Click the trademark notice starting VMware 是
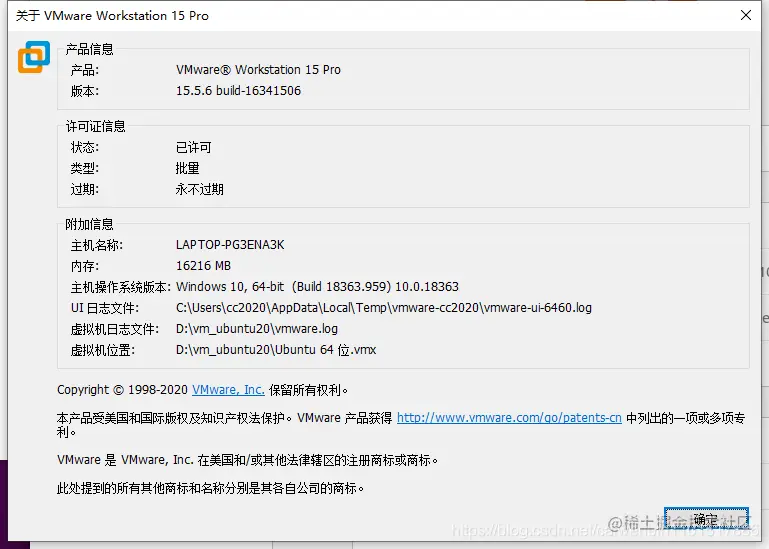The image size is (769, 549). (x=248, y=460)
